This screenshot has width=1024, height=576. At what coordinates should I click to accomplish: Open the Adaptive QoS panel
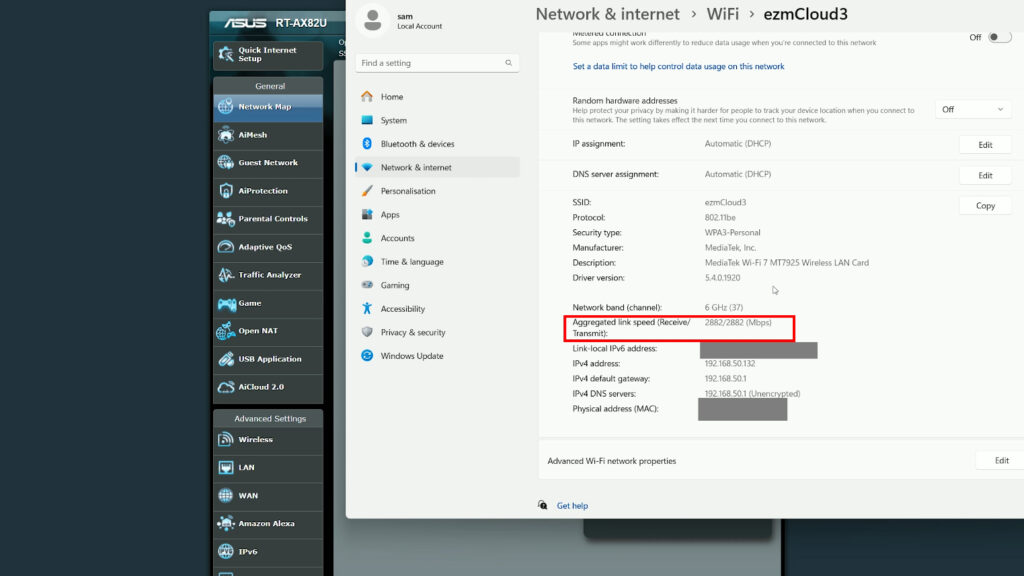coord(261,246)
